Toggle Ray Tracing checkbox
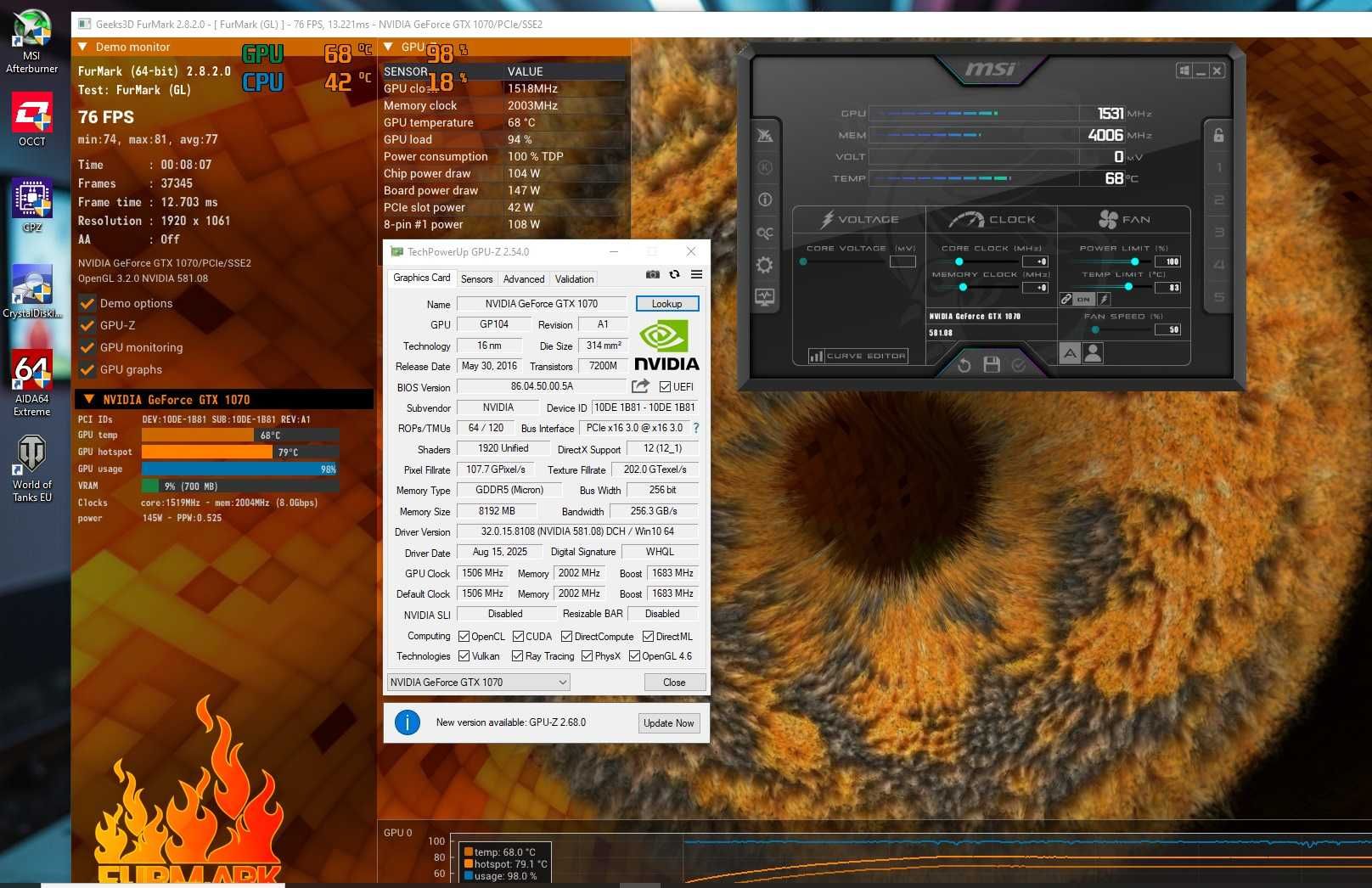Viewport: 1372px width, 888px height. 517,656
